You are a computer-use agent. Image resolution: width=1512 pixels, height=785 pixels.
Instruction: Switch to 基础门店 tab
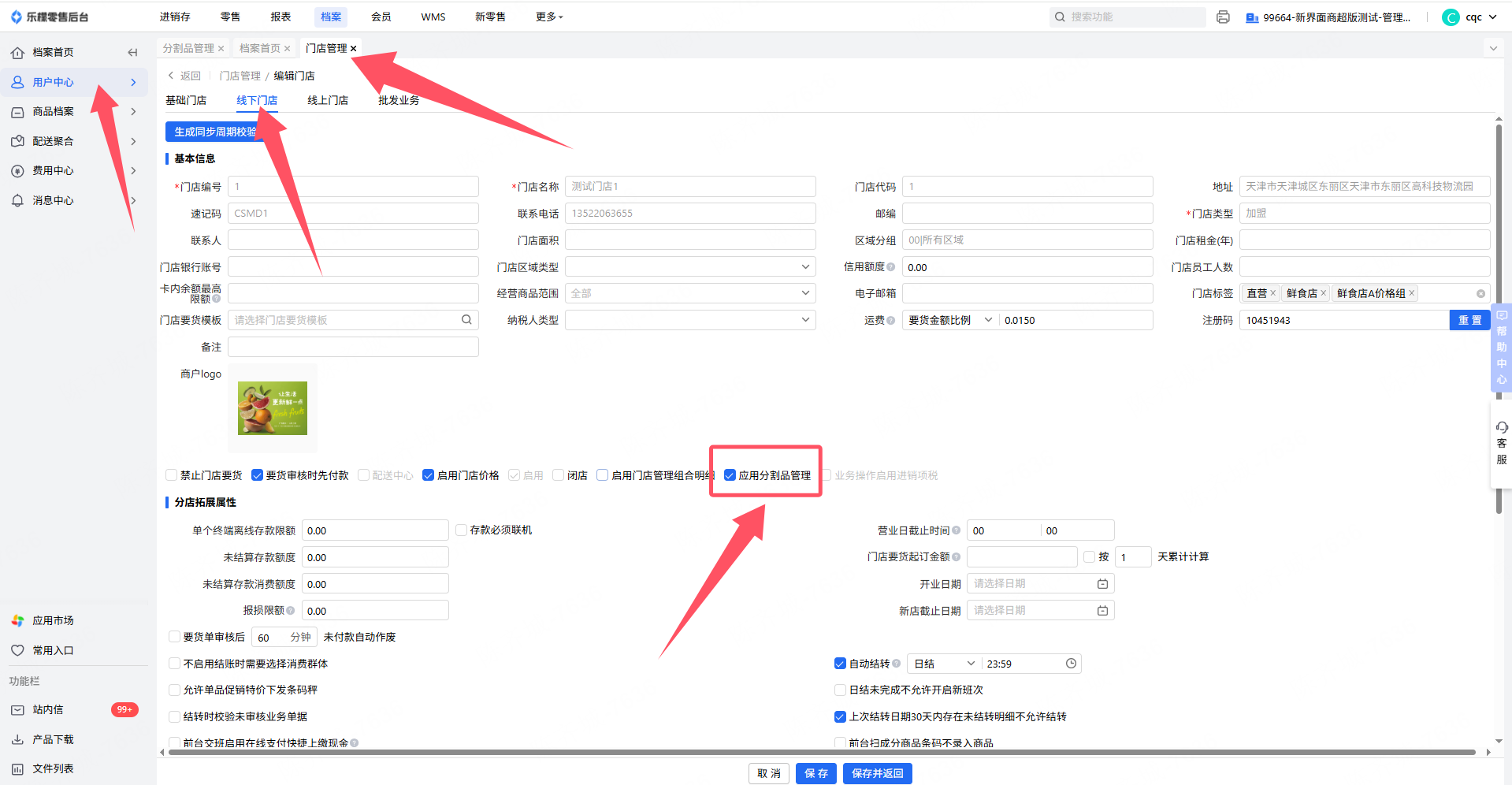(x=186, y=100)
